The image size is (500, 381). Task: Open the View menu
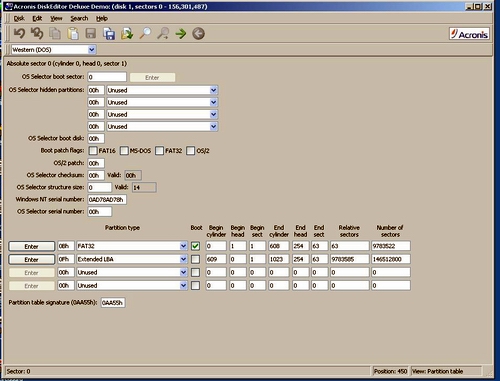56,18
